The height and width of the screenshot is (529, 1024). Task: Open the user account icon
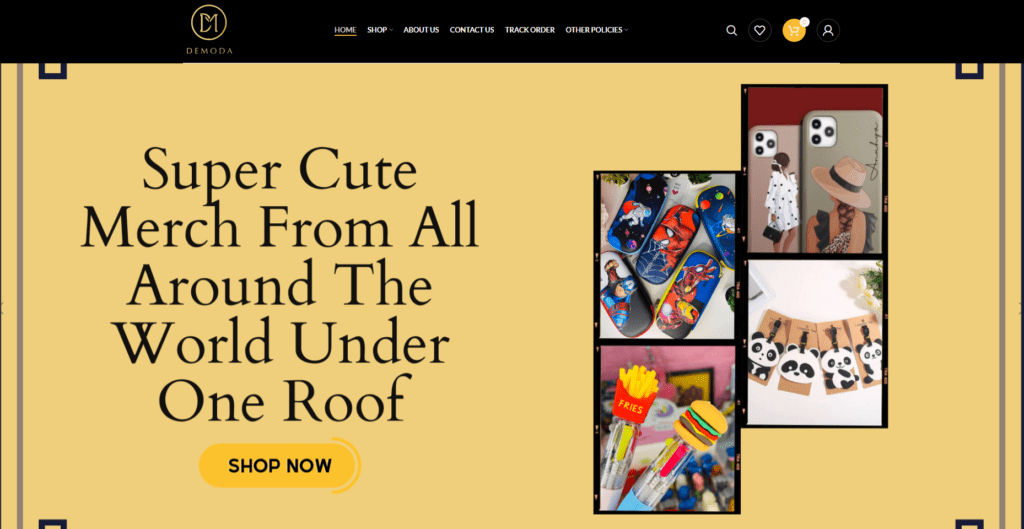828,30
